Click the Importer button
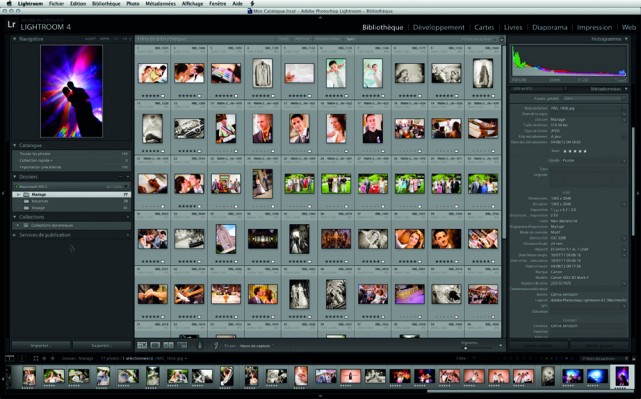The height and width of the screenshot is (399, 641). click(x=40, y=345)
